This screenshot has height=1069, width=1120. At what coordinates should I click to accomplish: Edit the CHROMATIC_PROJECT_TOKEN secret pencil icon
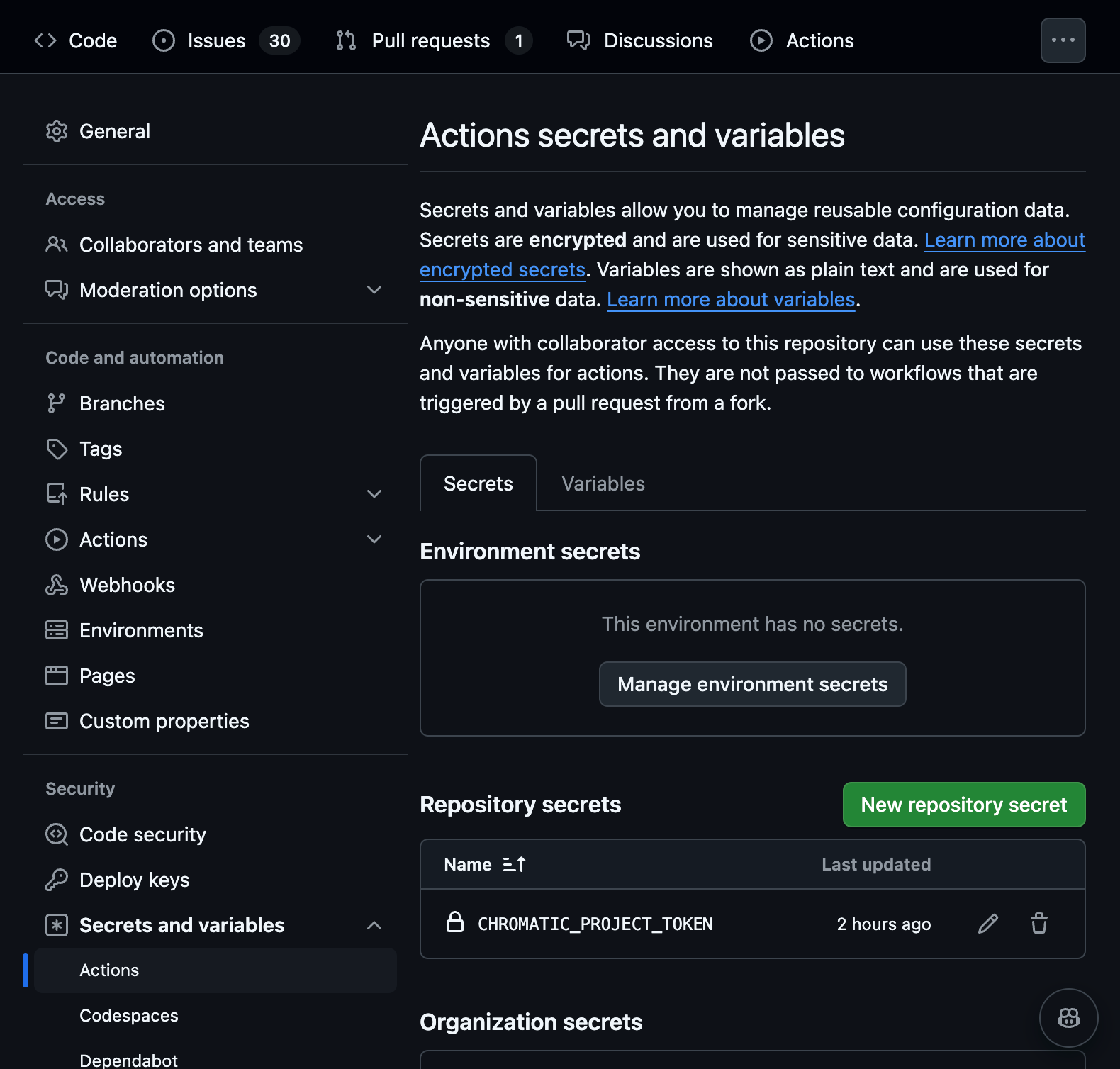pos(988,924)
